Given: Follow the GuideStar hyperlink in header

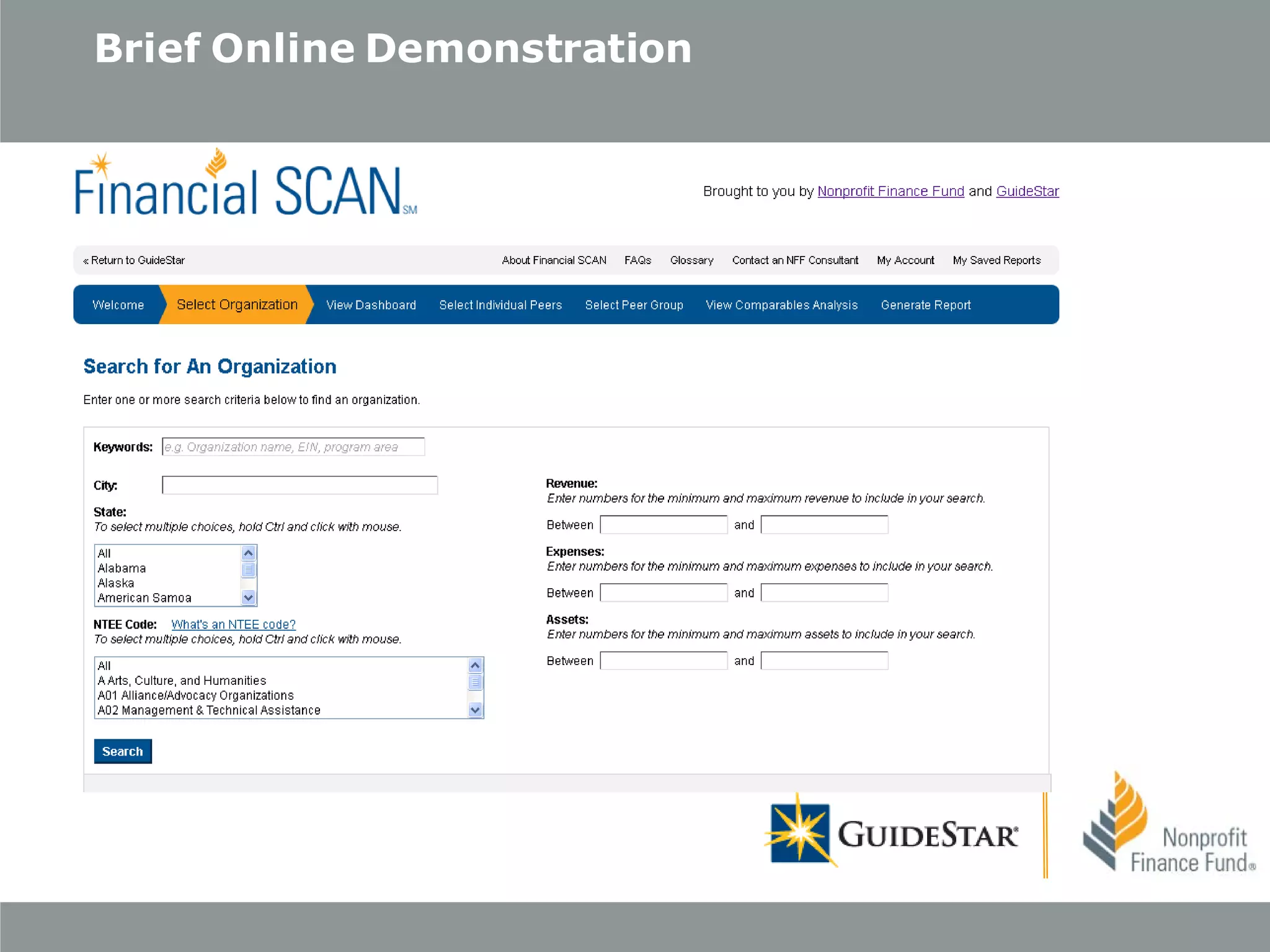Looking at the screenshot, I should (x=1028, y=191).
